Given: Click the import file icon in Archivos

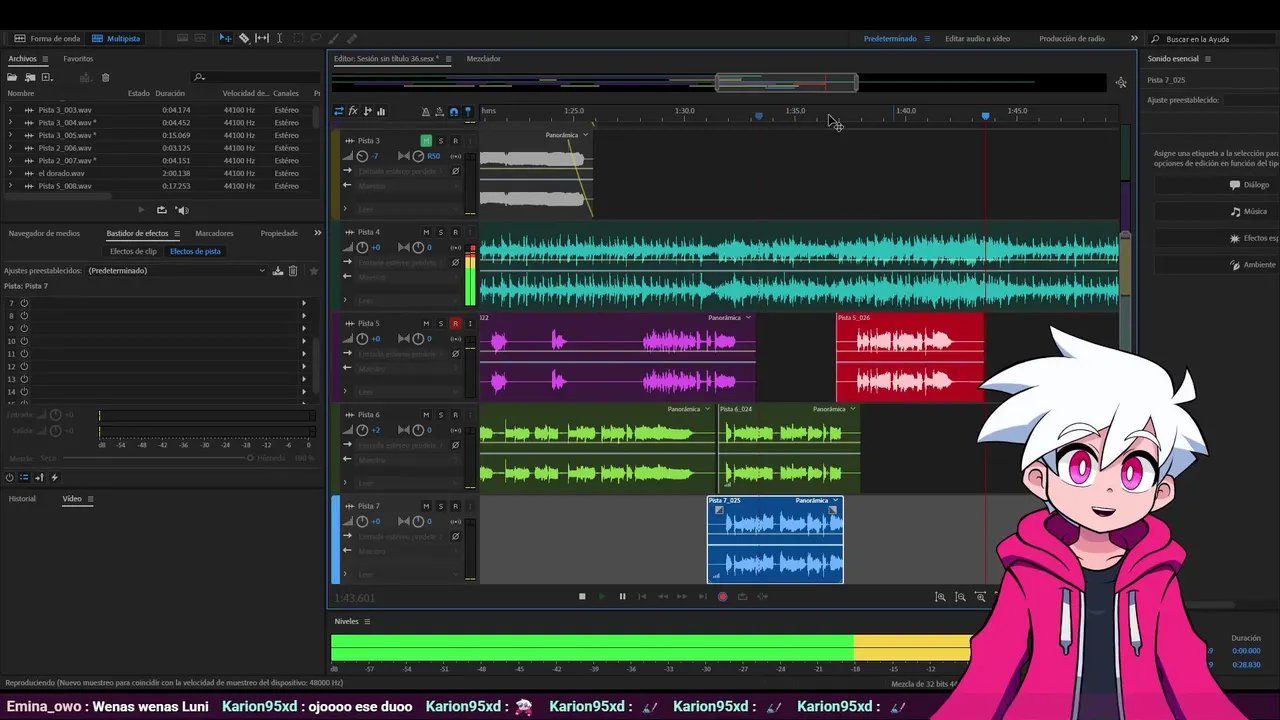Looking at the screenshot, I should (x=30, y=77).
